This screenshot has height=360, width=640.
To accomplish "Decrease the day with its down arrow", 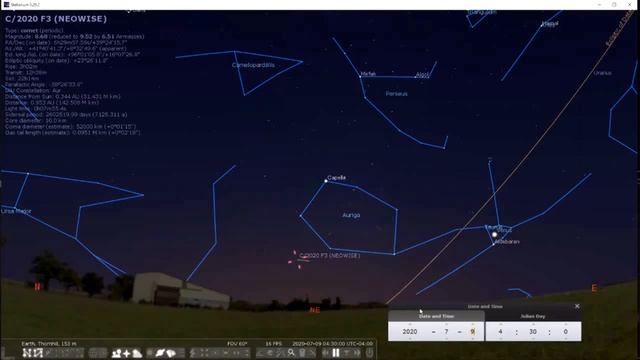I will coord(473,339).
